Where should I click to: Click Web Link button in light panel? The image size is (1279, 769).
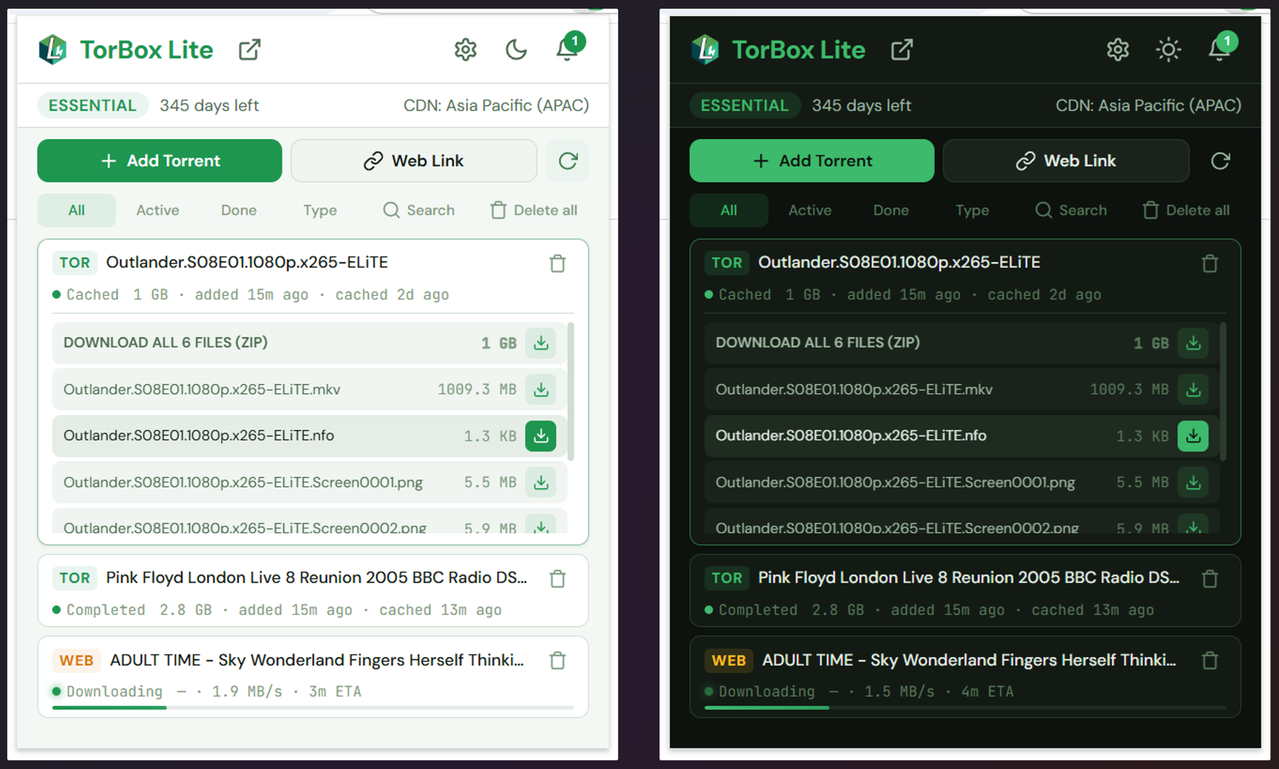(x=414, y=161)
